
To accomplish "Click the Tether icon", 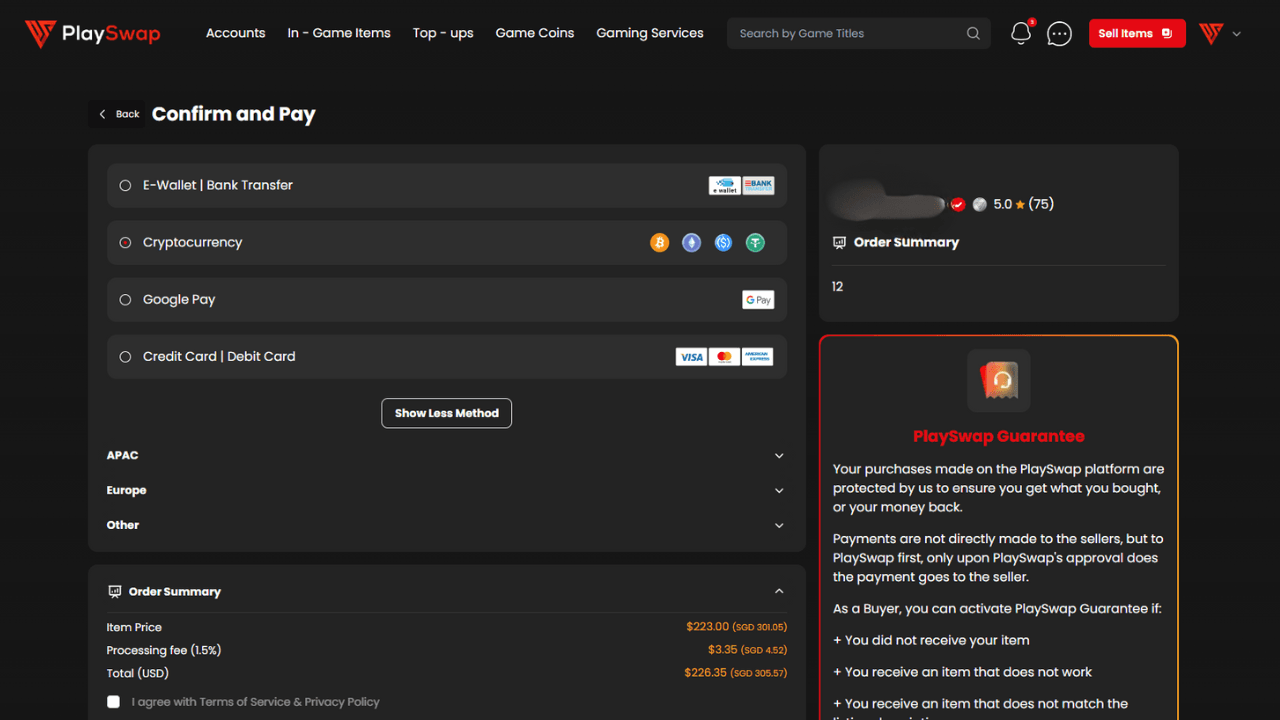I will pyautogui.click(x=755, y=242).
